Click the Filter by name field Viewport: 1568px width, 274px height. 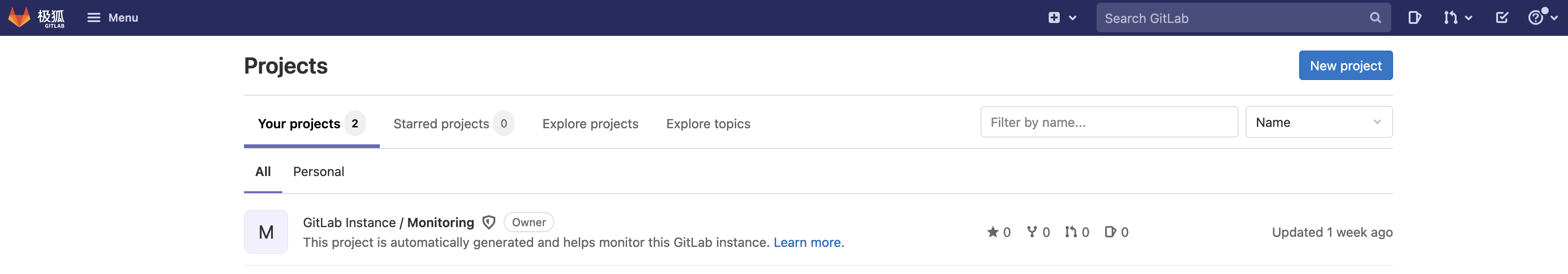coord(1109,122)
